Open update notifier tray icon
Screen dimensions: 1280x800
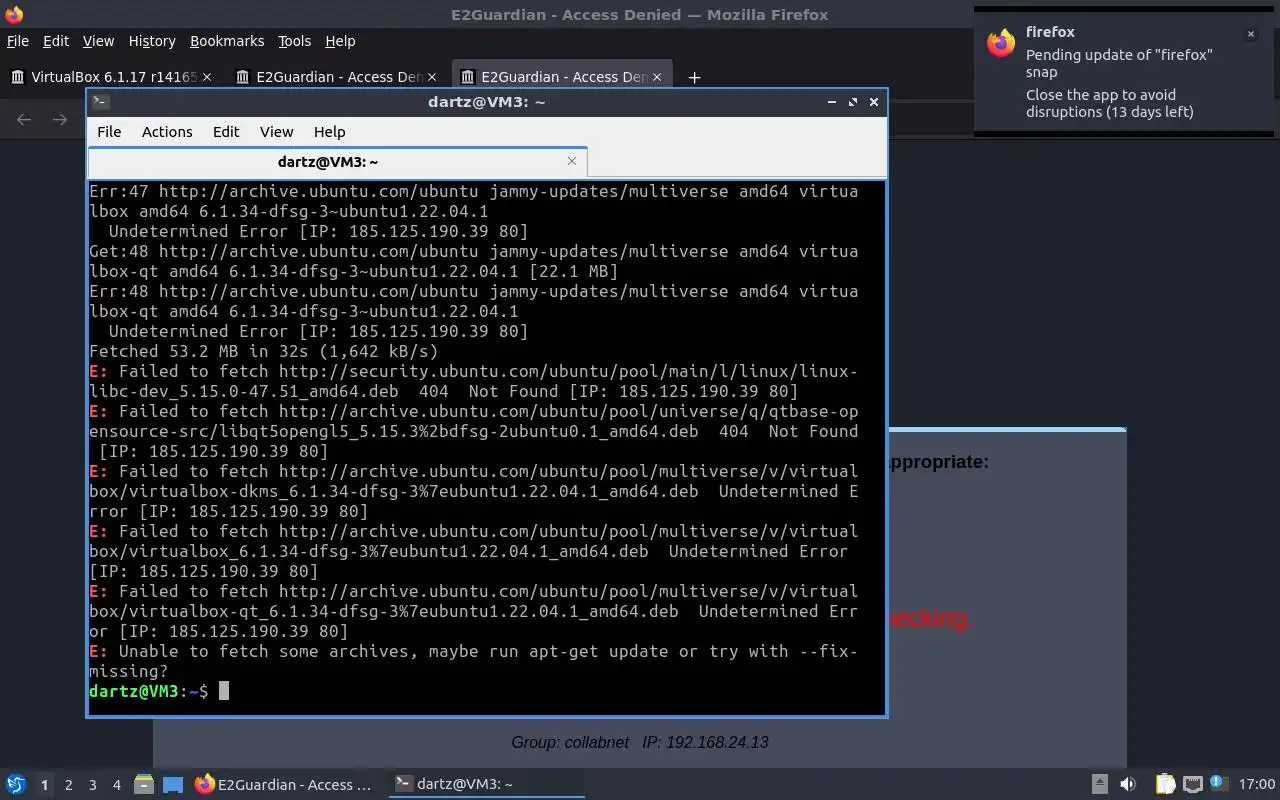coord(1218,784)
